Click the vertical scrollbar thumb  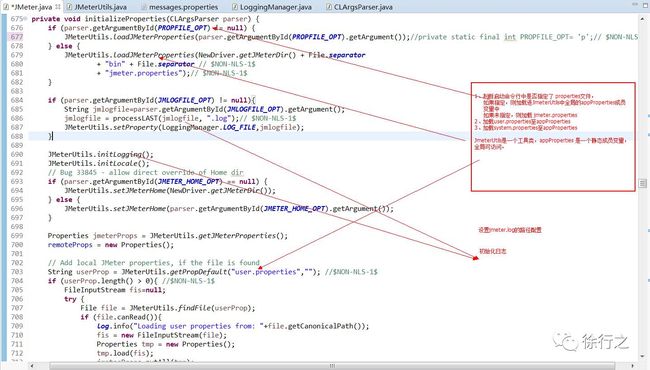(643, 183)
